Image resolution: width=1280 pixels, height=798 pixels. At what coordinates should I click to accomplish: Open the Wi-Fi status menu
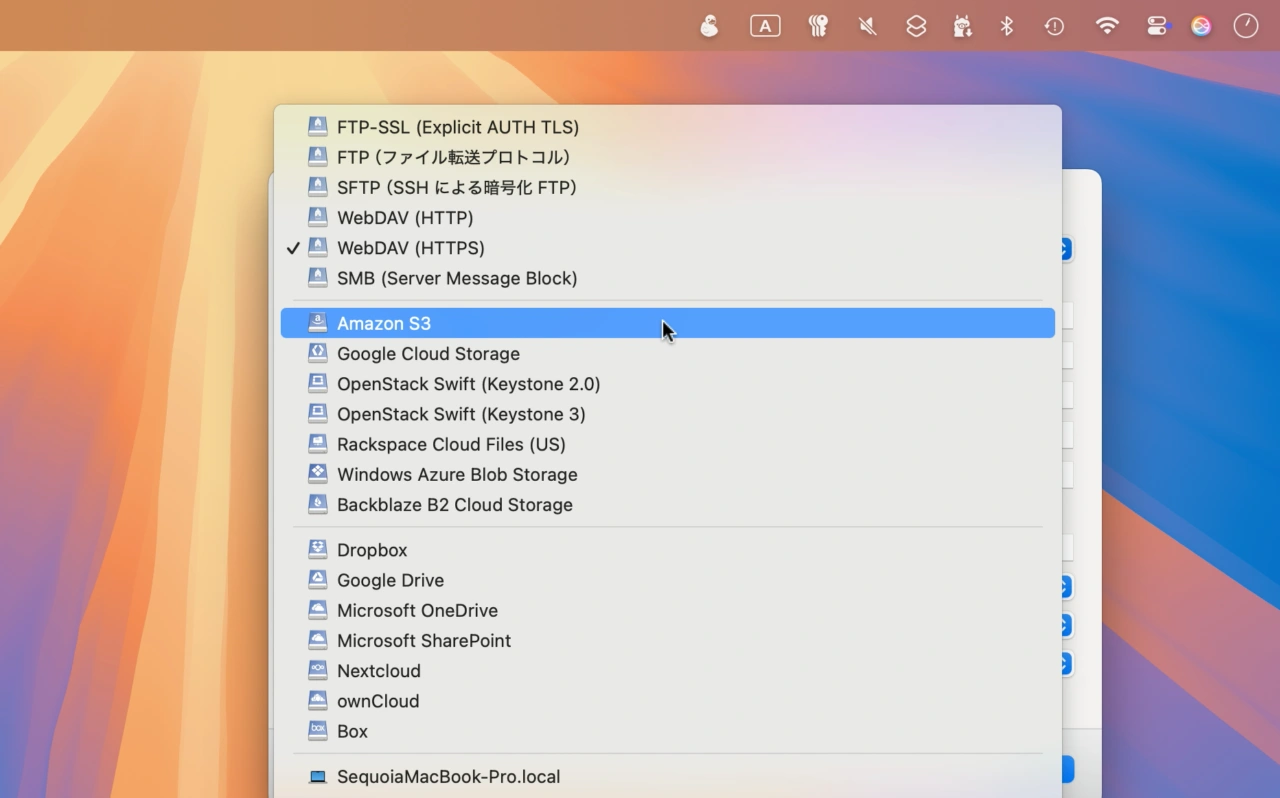(x=1107, y=27)
